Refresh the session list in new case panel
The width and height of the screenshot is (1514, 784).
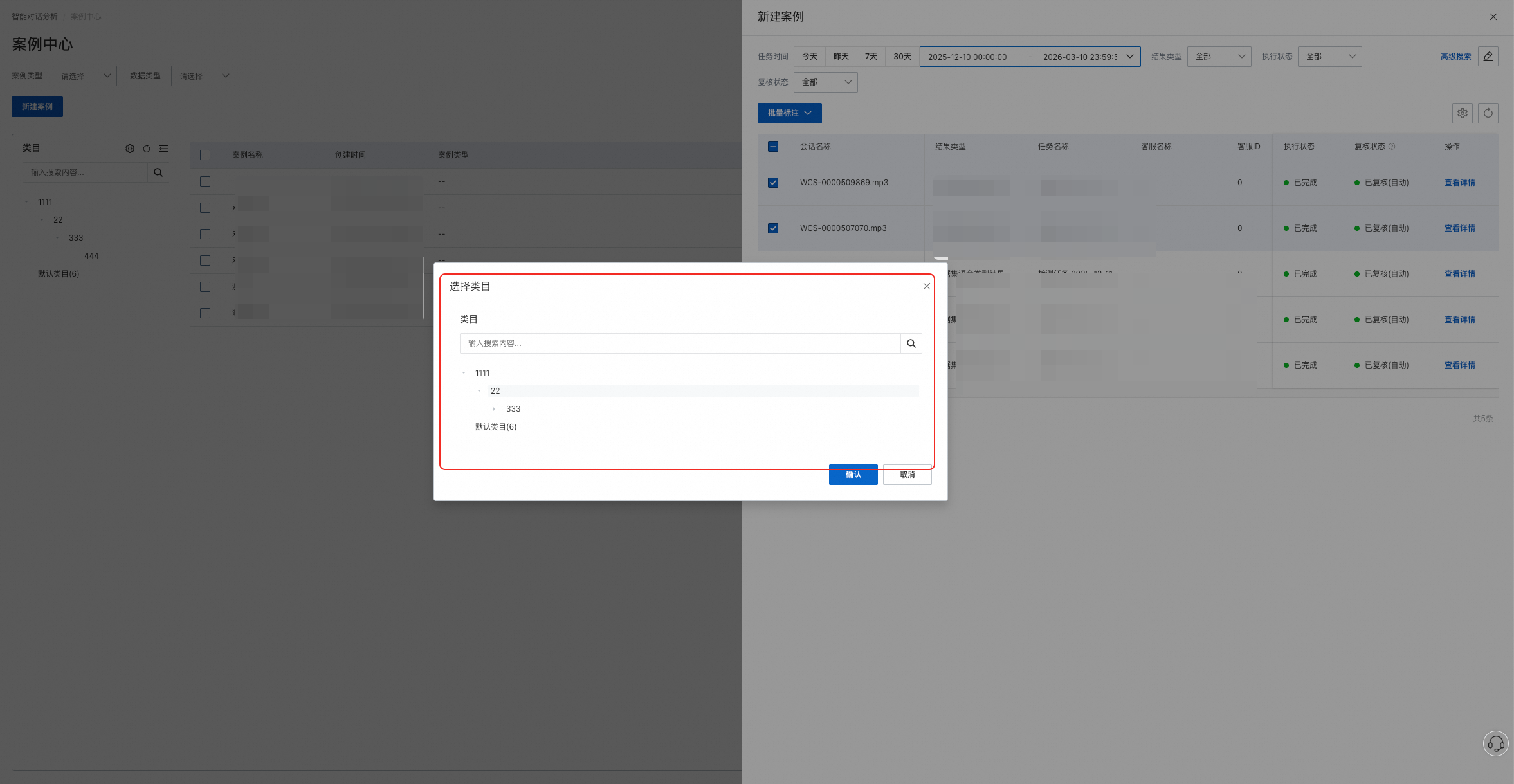(x=1488, y=113)
